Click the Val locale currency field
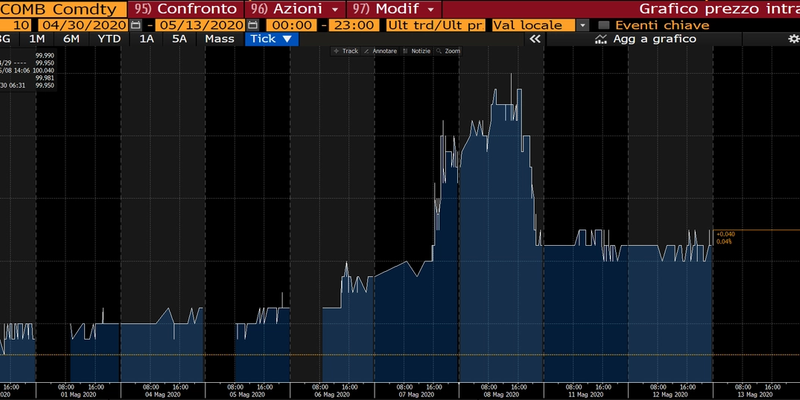The height and width of the screenshot is (400, 800). (534, 26)
